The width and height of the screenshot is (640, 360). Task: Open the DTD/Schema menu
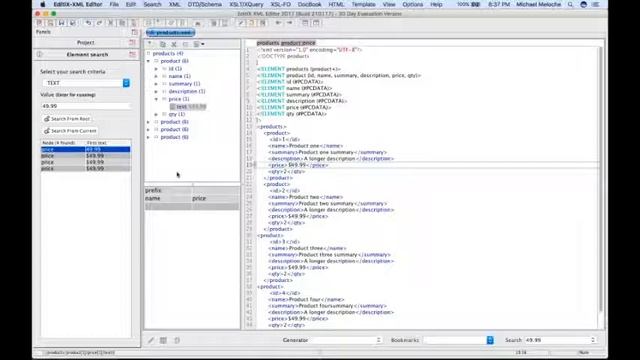pyautogui.click(x=204, y=4)
